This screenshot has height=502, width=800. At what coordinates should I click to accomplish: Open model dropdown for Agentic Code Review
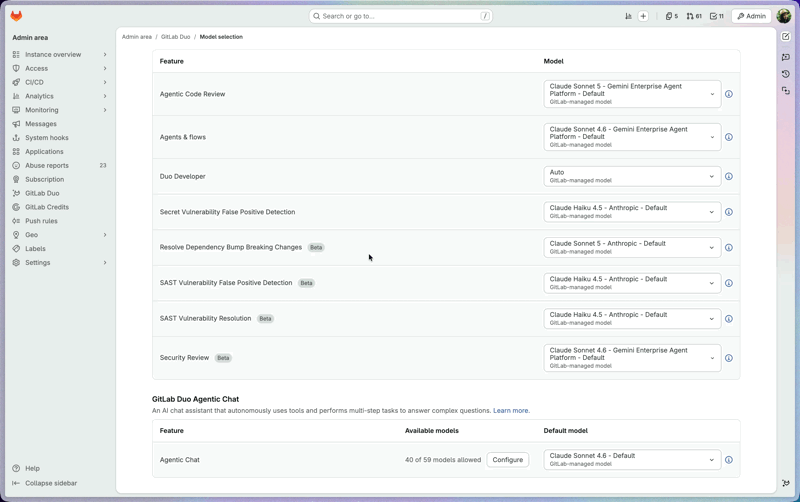(x=632, y=94)
